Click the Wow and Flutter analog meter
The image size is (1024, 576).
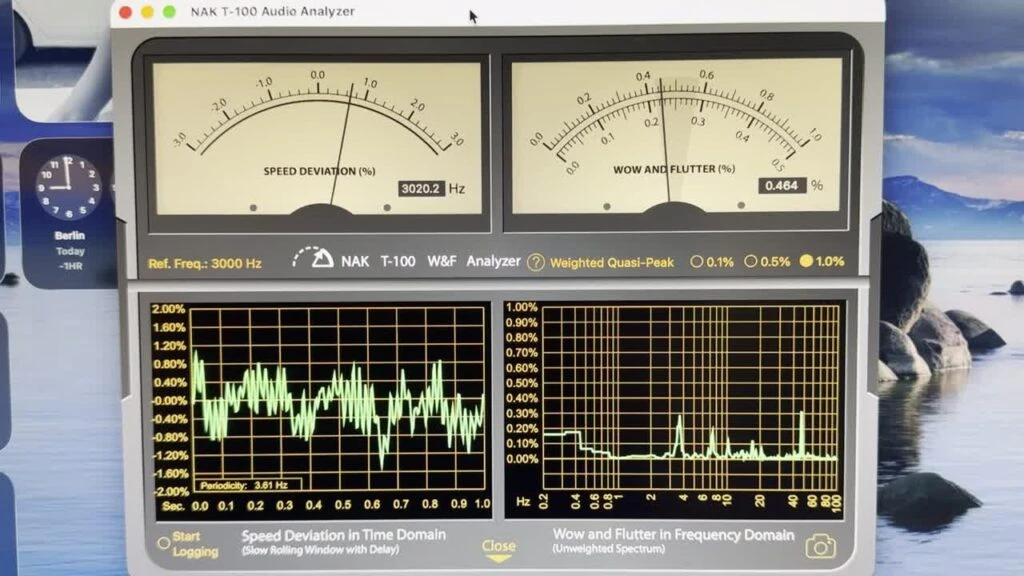click(x=676, y=136)
